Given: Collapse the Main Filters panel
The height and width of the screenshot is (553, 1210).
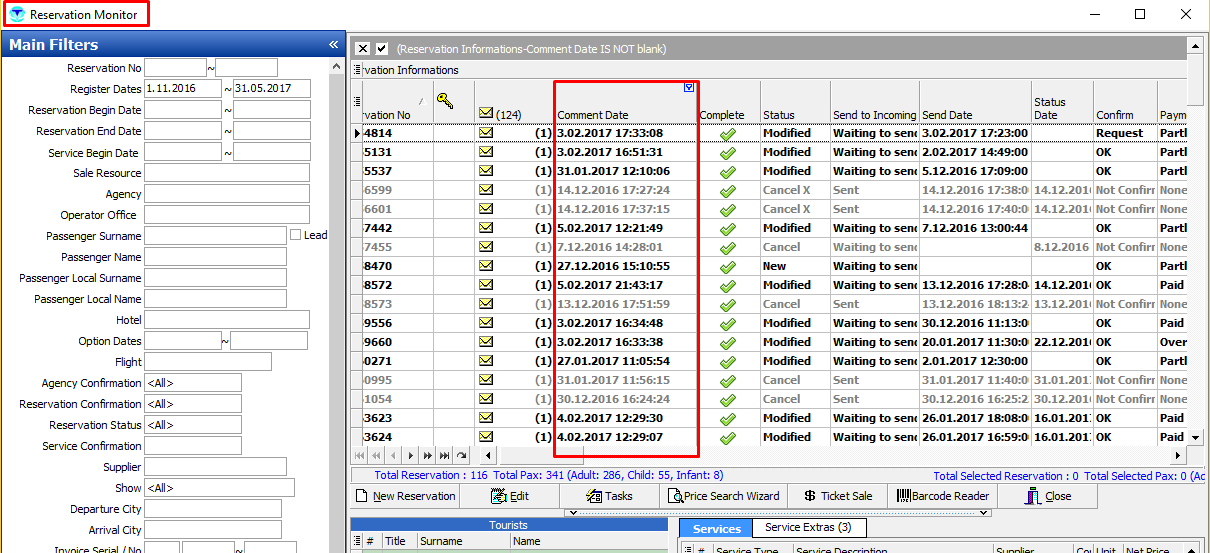Looking at the screenshot, I should tap(333, 45).
